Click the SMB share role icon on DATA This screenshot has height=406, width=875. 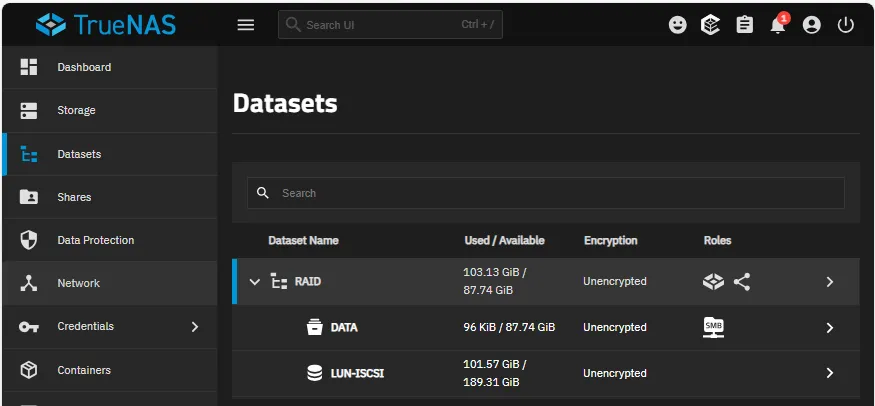click(713, 327)
